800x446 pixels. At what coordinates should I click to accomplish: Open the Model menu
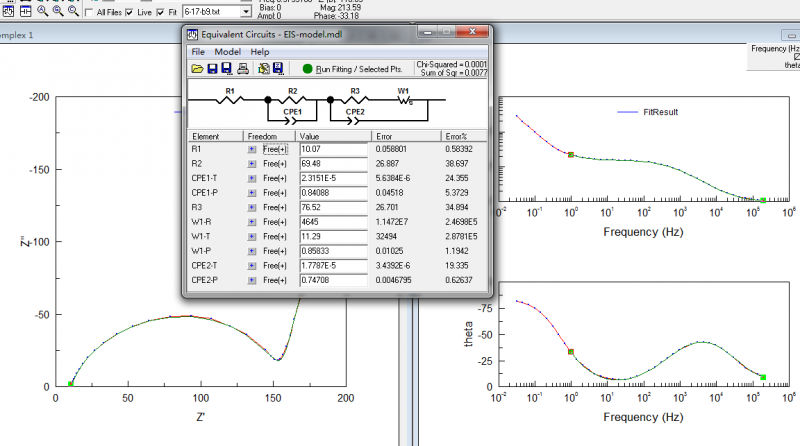click(227, 51)
